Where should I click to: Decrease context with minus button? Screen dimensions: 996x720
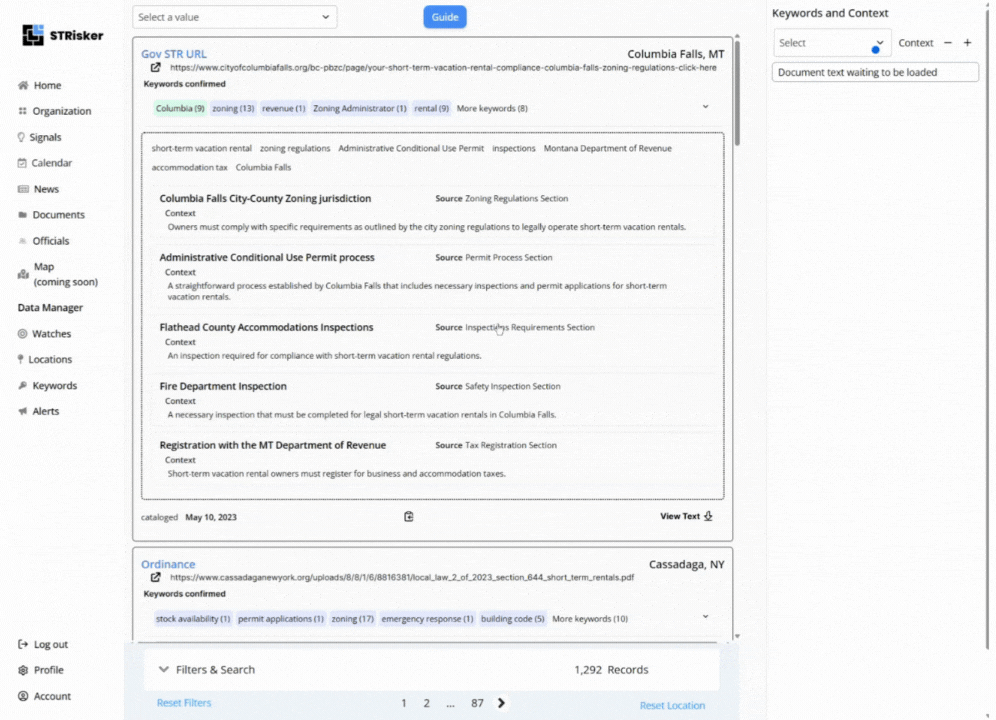(x=948, y=43)
